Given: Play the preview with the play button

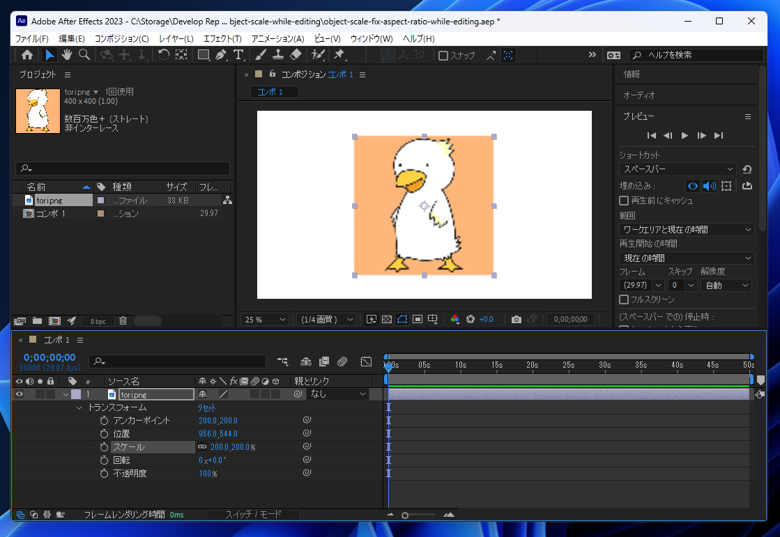Looking at the screenshot, I should coord(684,135).
